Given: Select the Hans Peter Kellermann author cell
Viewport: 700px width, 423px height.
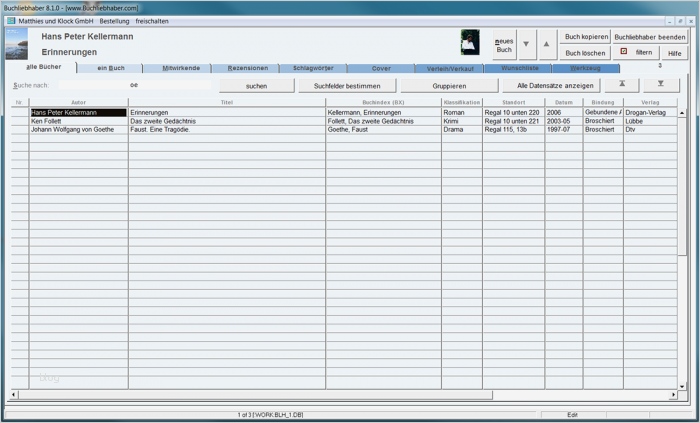Looking at the screenshot, I should click(x=79, y=112).
